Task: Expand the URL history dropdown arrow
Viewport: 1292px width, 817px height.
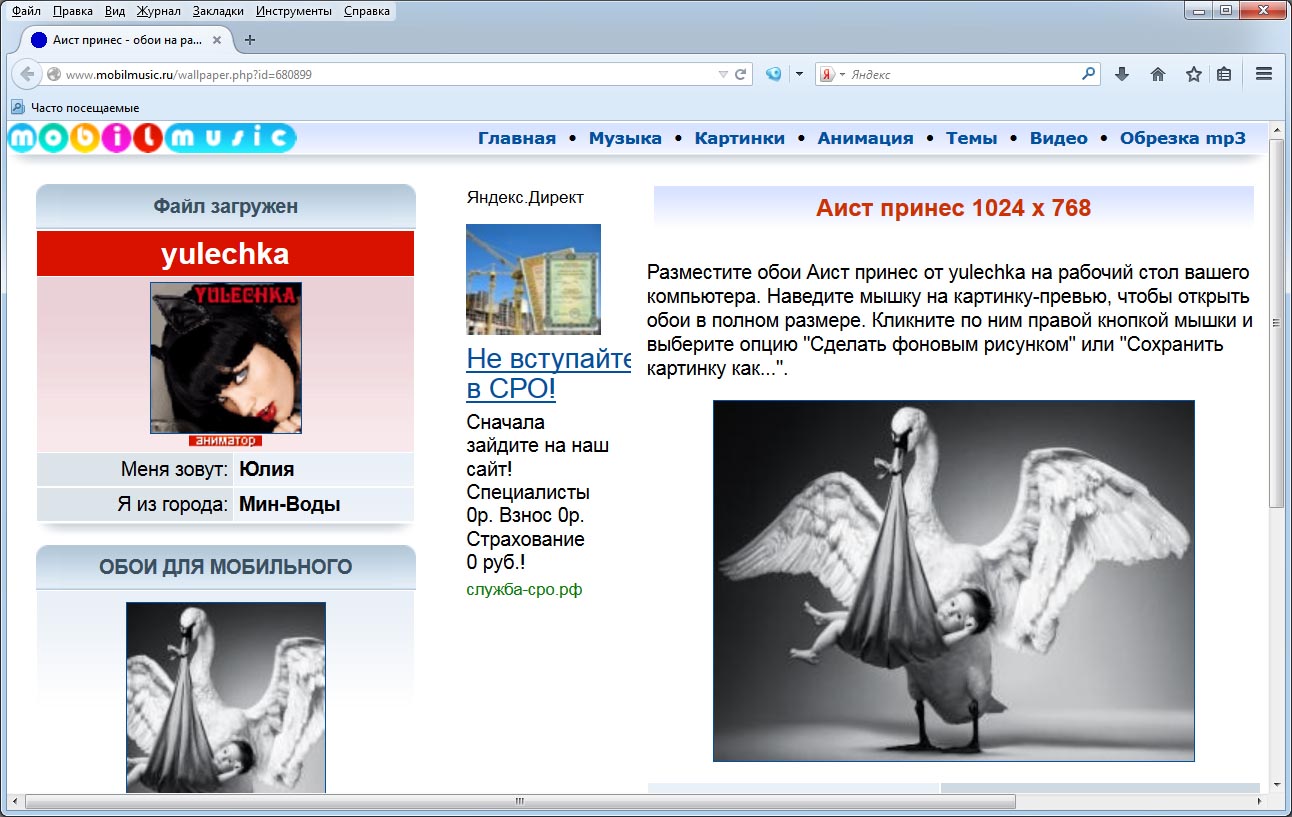Action: click(x=723, y=74)
